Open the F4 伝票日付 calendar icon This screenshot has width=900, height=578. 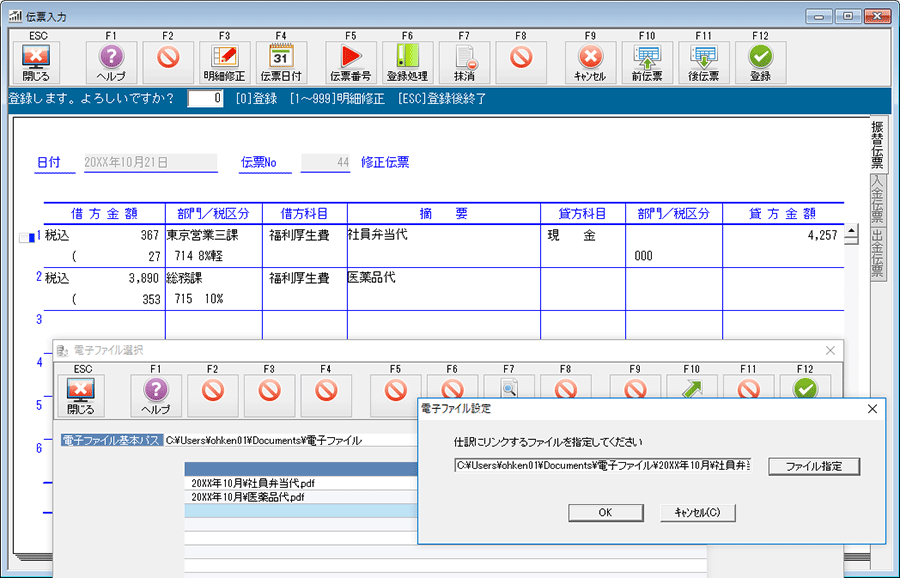point(281,63)
